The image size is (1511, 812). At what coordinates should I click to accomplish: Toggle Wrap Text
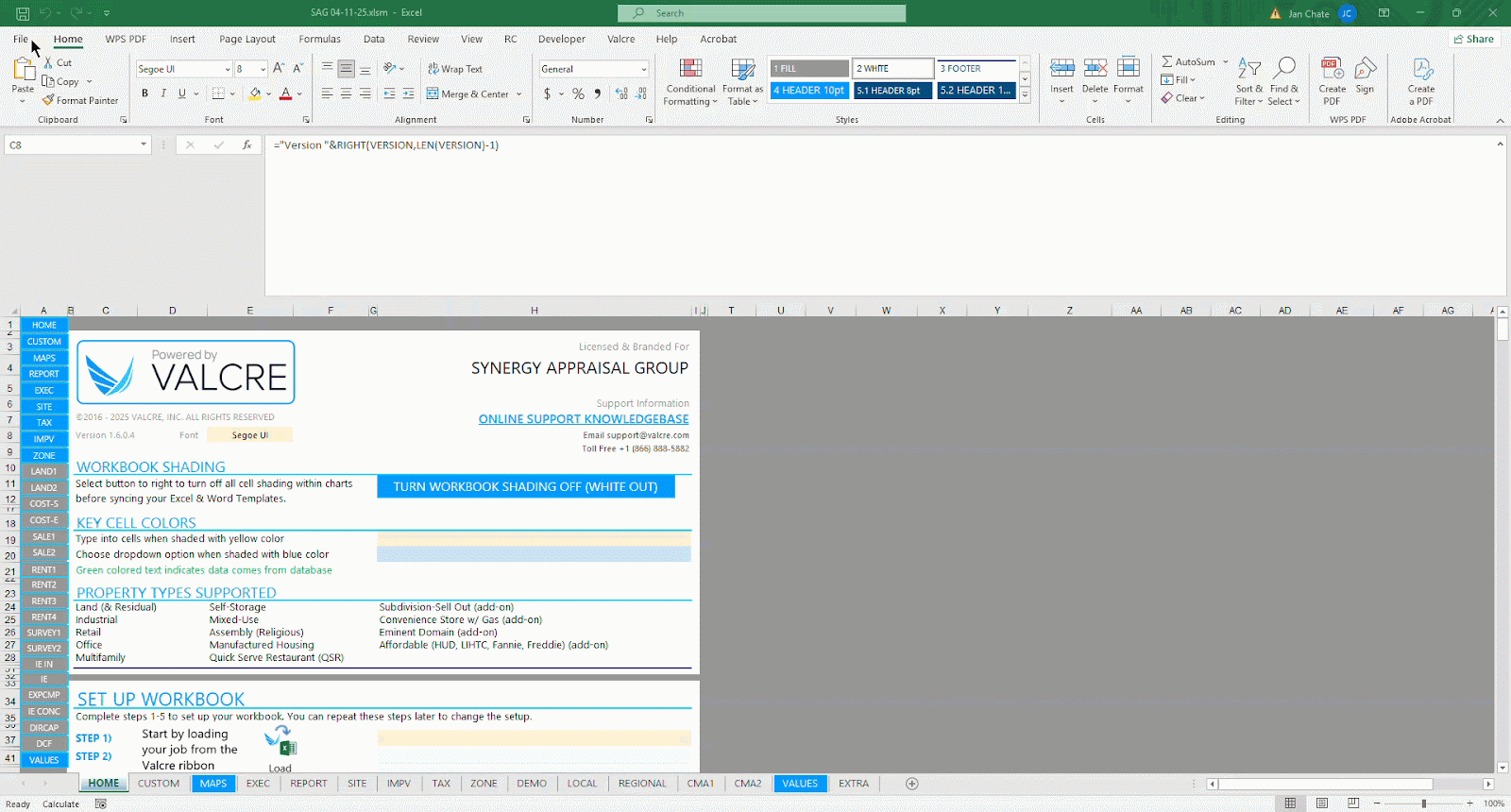pos(455,69)
